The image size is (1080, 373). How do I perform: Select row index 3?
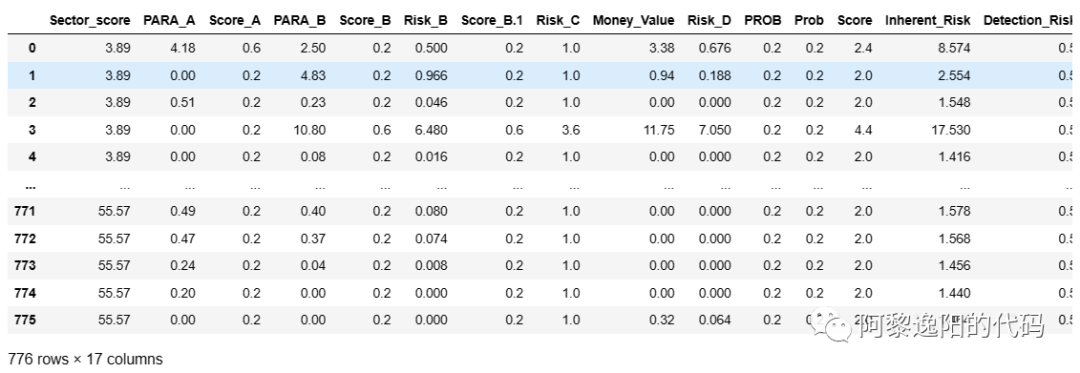(32, 130)
